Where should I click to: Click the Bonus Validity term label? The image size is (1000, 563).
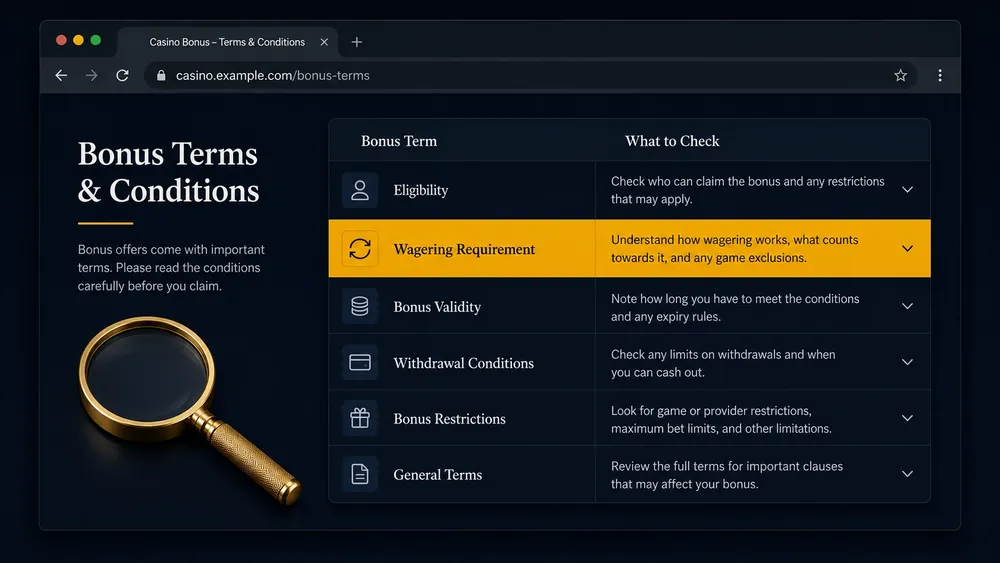(437, 307)
